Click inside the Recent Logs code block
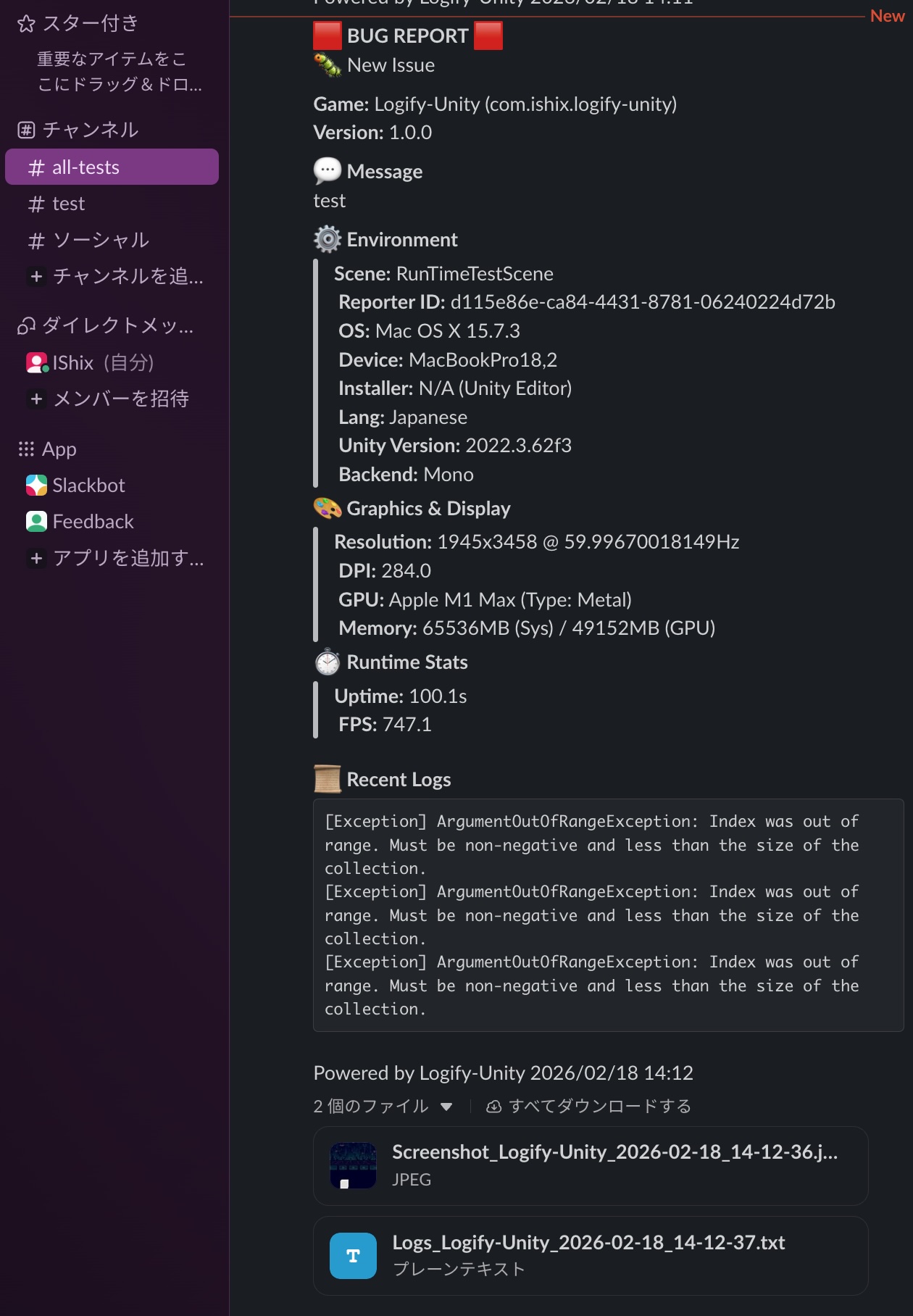 pyautogui.click(x=607, y=915)
